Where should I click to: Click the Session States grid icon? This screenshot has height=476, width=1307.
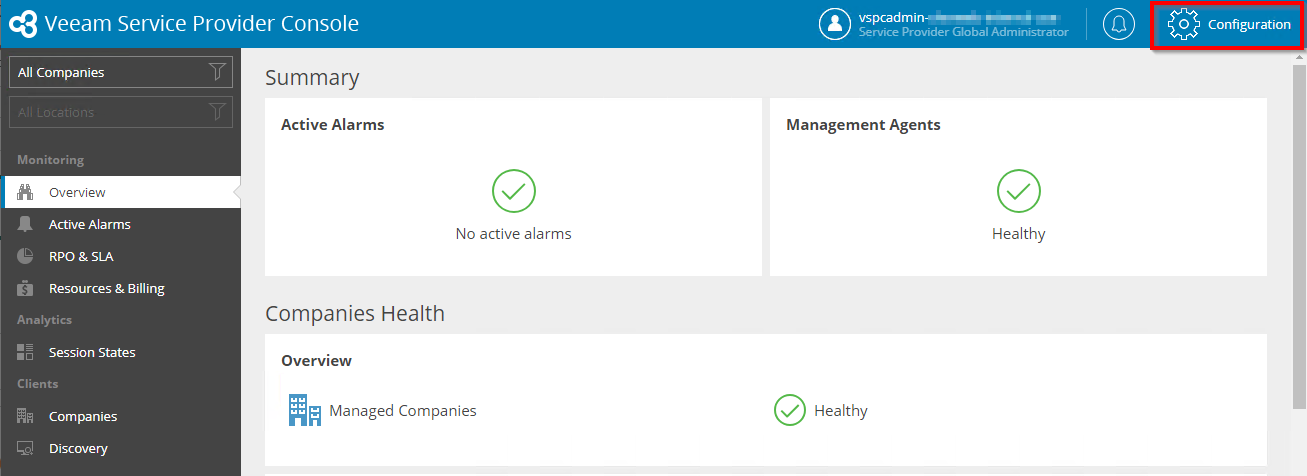(26, 352)
